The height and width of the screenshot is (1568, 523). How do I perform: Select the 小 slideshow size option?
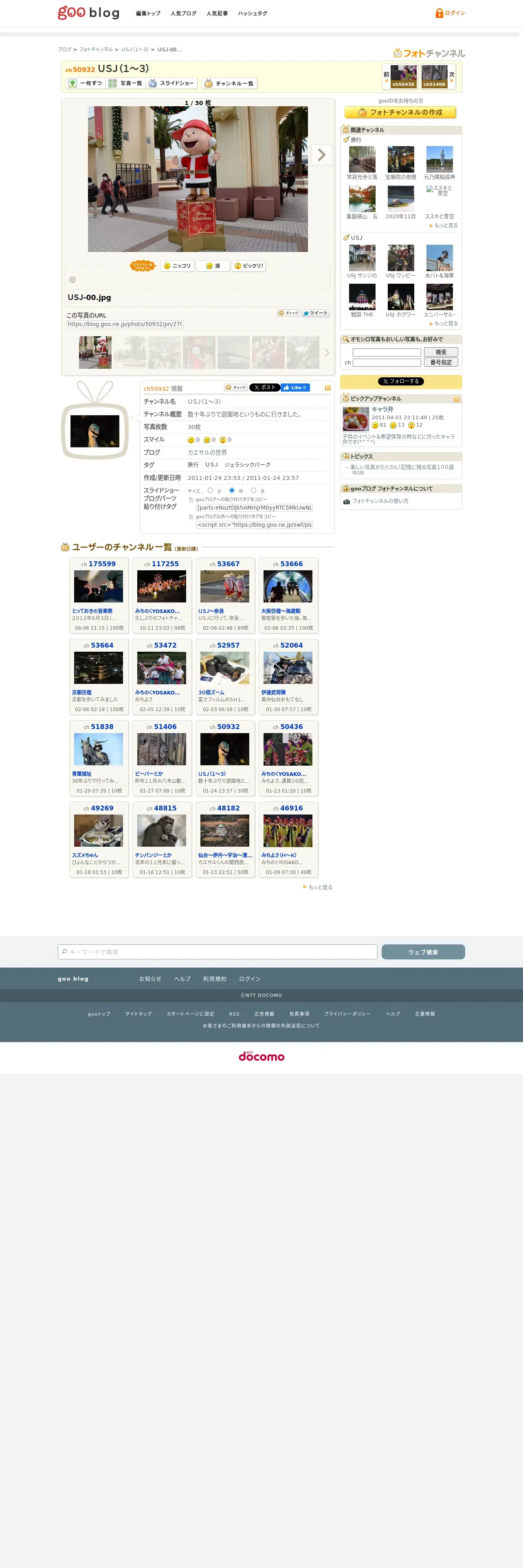coord(210,491)
